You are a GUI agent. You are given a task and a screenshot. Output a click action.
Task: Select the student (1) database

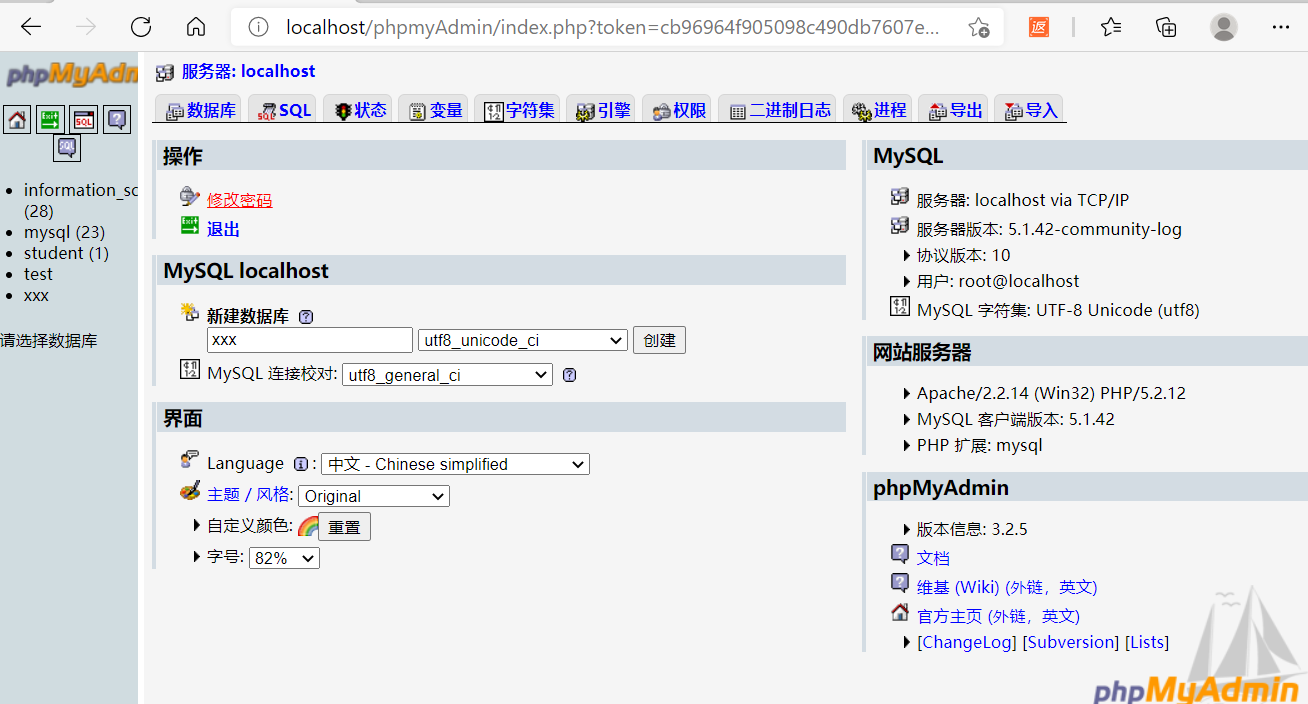[x=66, y=253]
